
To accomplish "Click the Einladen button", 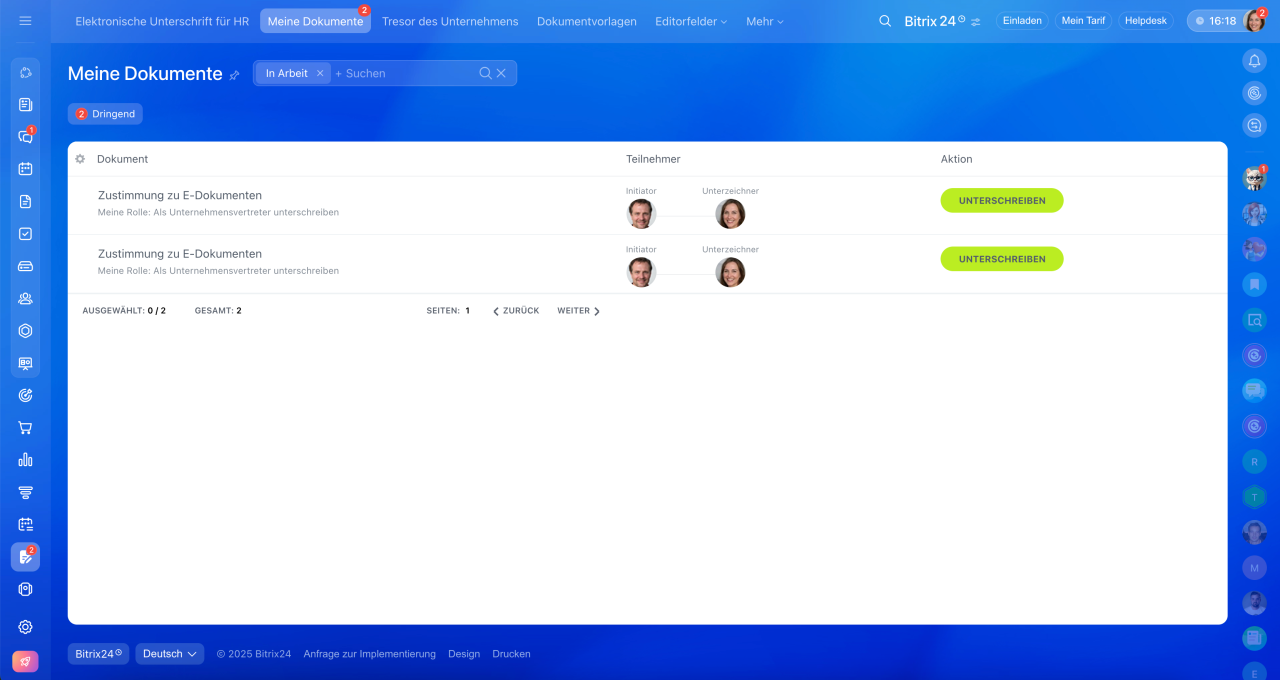I will pos(1022,20).
